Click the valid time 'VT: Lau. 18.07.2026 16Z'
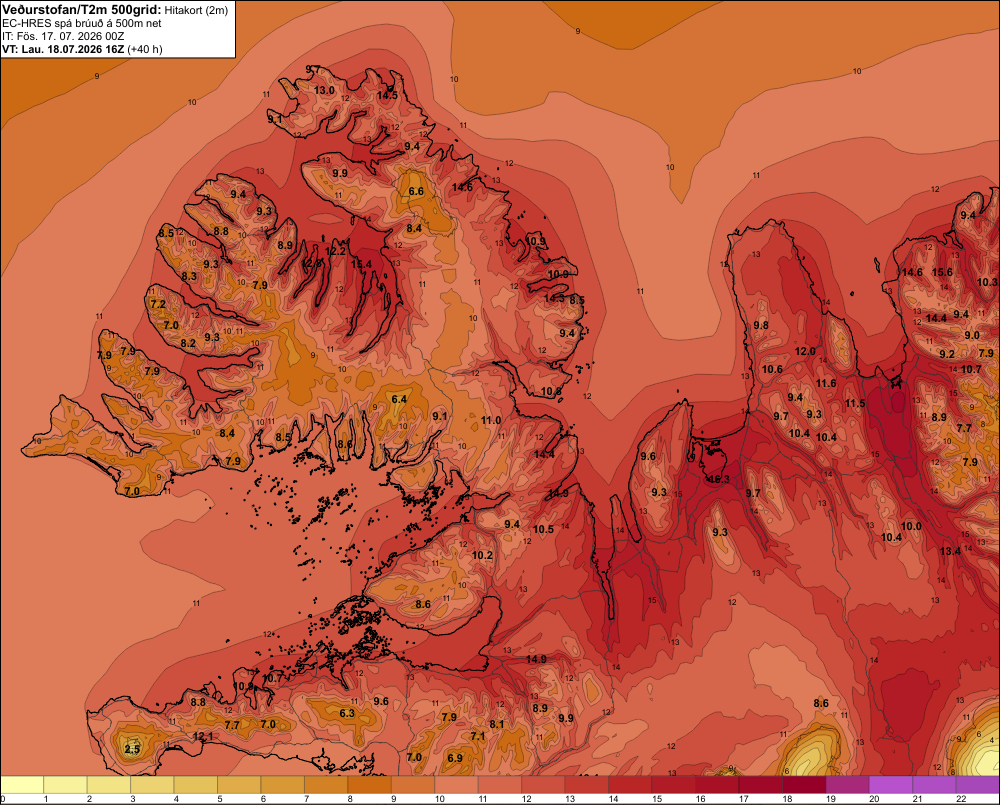This screenshot has height=805, width=1000. (63, 49)
